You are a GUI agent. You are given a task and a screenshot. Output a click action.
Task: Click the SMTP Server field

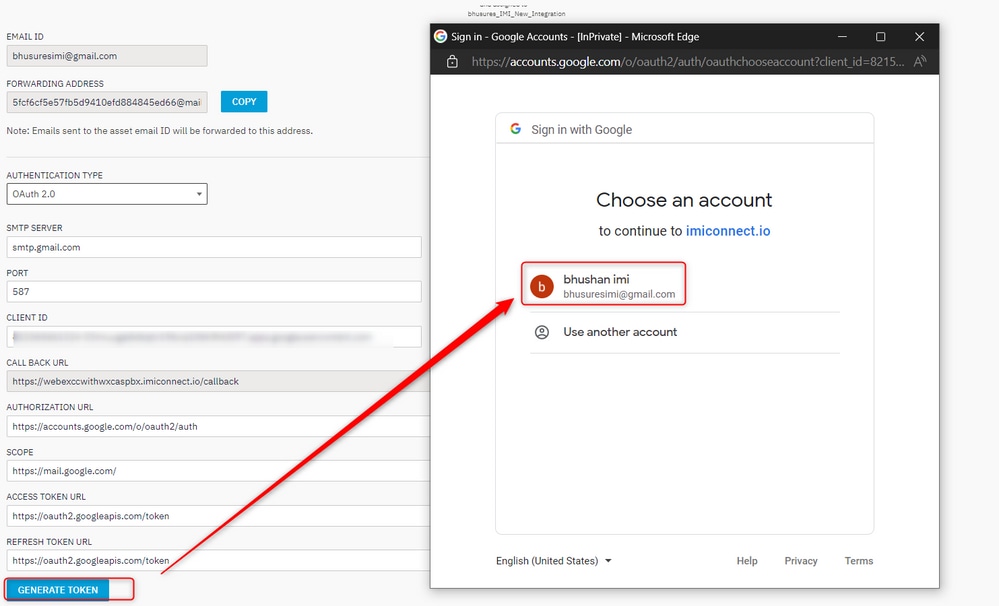click(214, 247)
